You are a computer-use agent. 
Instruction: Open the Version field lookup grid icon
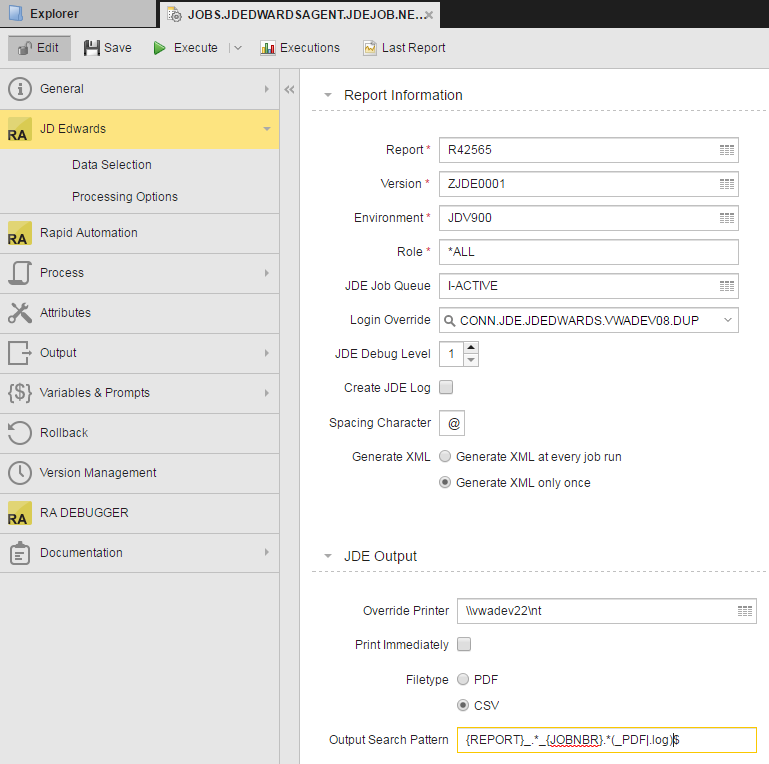(x=727, y=184)
